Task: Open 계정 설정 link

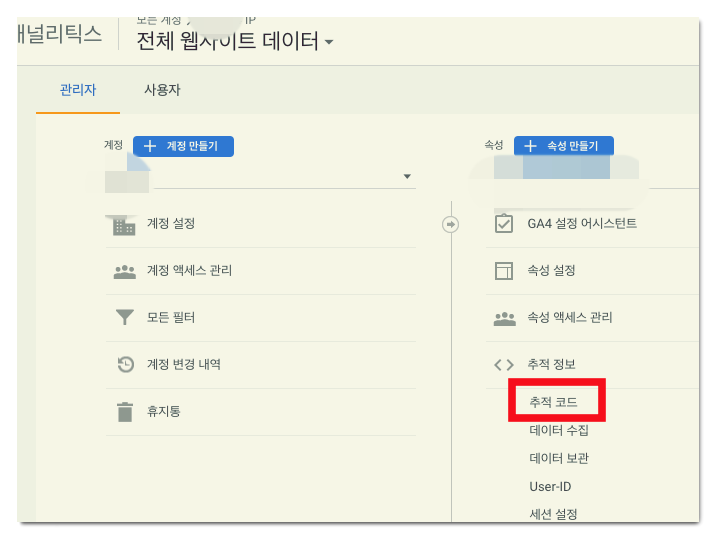Action: point(171,223)
